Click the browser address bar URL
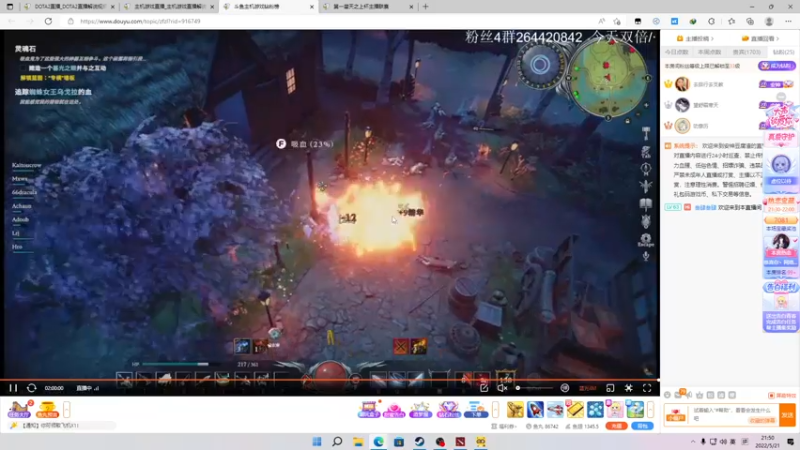The width and height of the screenshot is (800, 450). coord(140,21)
